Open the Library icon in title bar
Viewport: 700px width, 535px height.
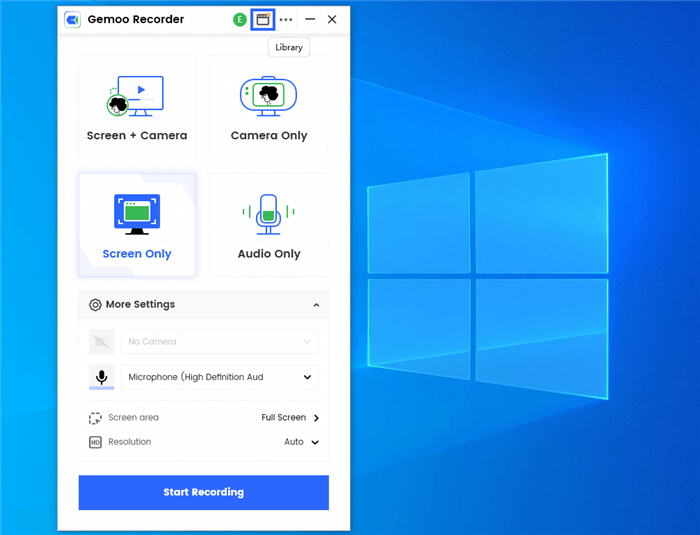[263, 19]
